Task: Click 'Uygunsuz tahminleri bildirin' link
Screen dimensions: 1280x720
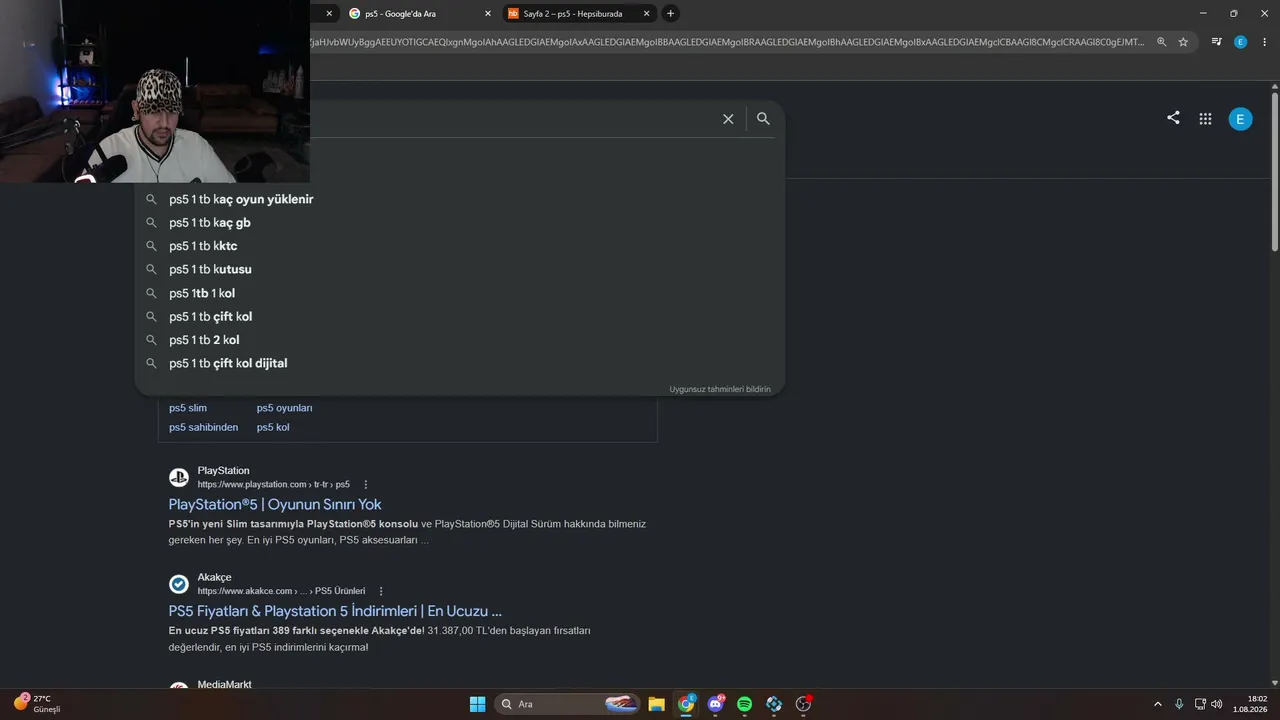Action: (x=720, y=389)
